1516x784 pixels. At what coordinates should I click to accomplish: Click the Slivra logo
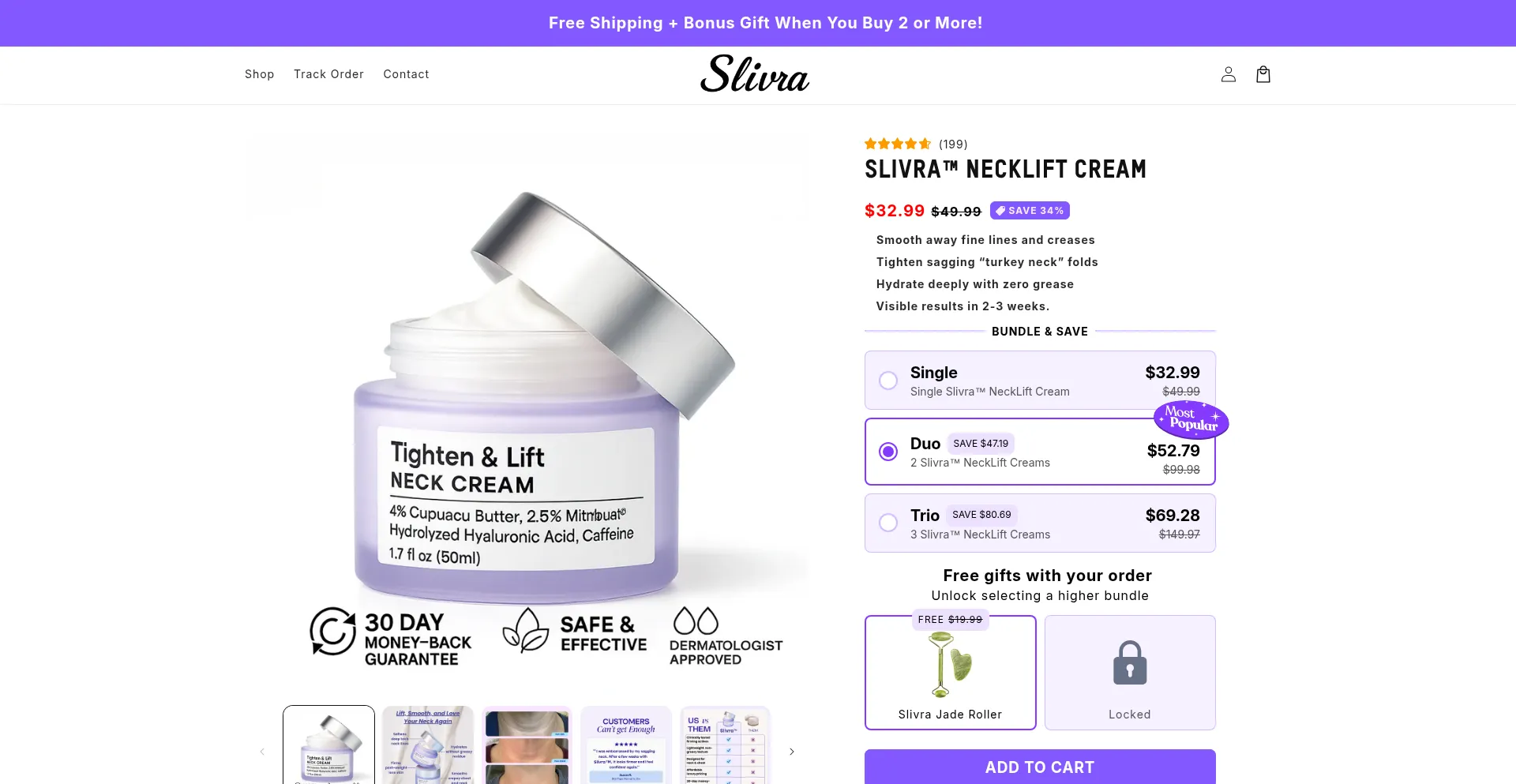click(x=755, y=74)
